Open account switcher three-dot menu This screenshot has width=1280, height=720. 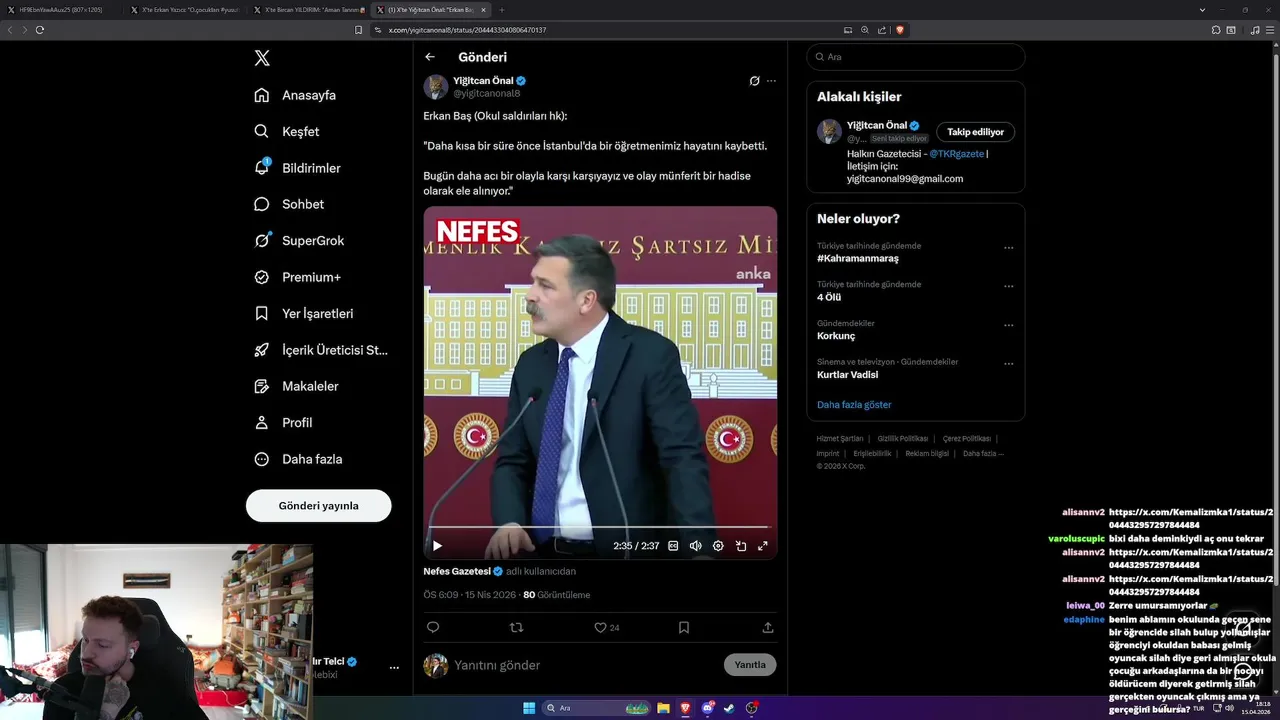(x=394, y=667)
